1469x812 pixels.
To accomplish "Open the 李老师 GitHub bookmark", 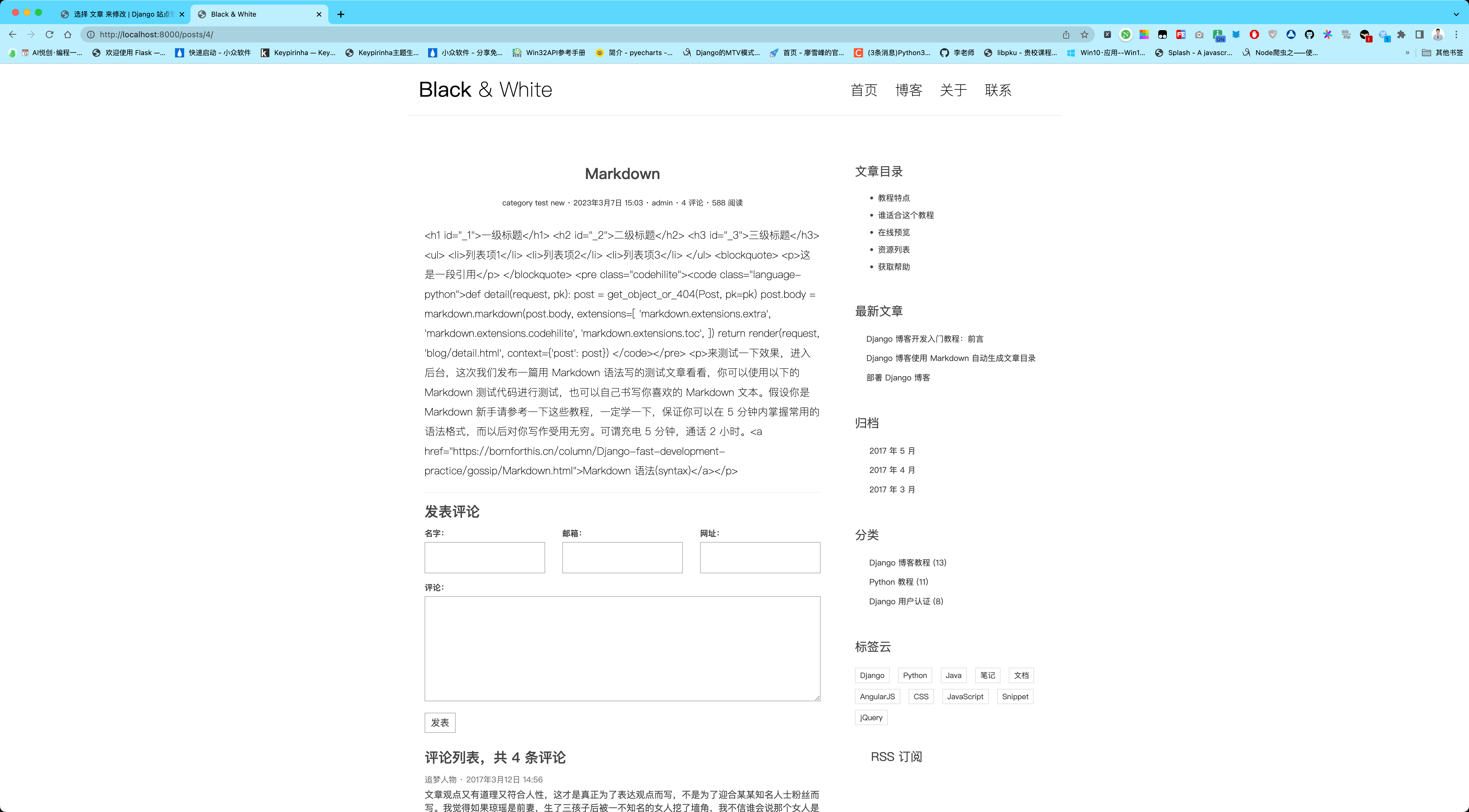I will click(x=957, y=53).
